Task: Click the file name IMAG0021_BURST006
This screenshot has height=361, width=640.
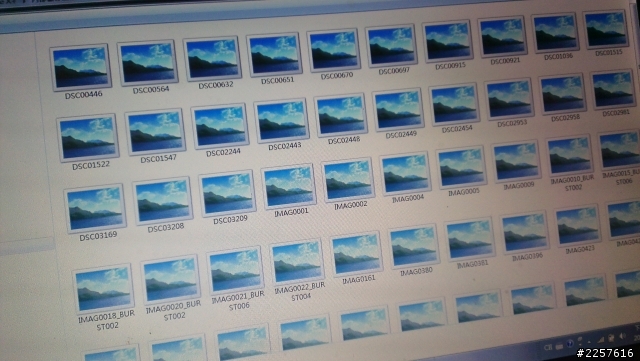Action: (x=238, y=300)
